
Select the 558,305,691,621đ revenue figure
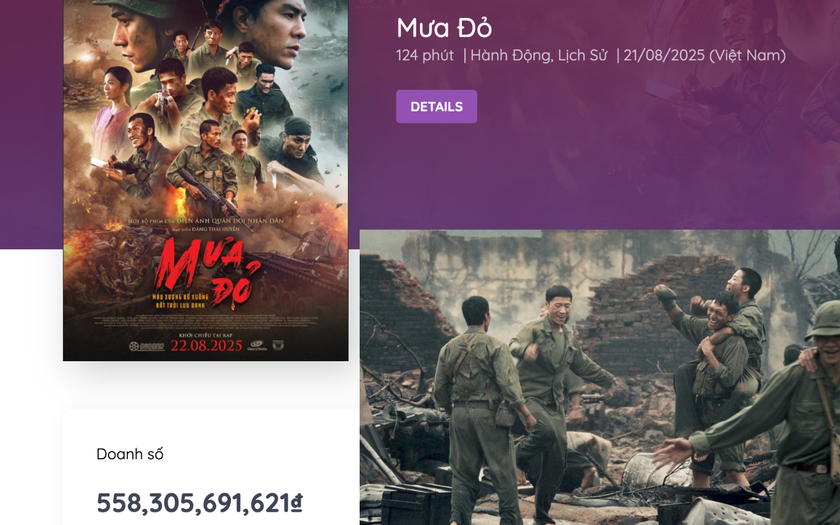pos(199,503)
